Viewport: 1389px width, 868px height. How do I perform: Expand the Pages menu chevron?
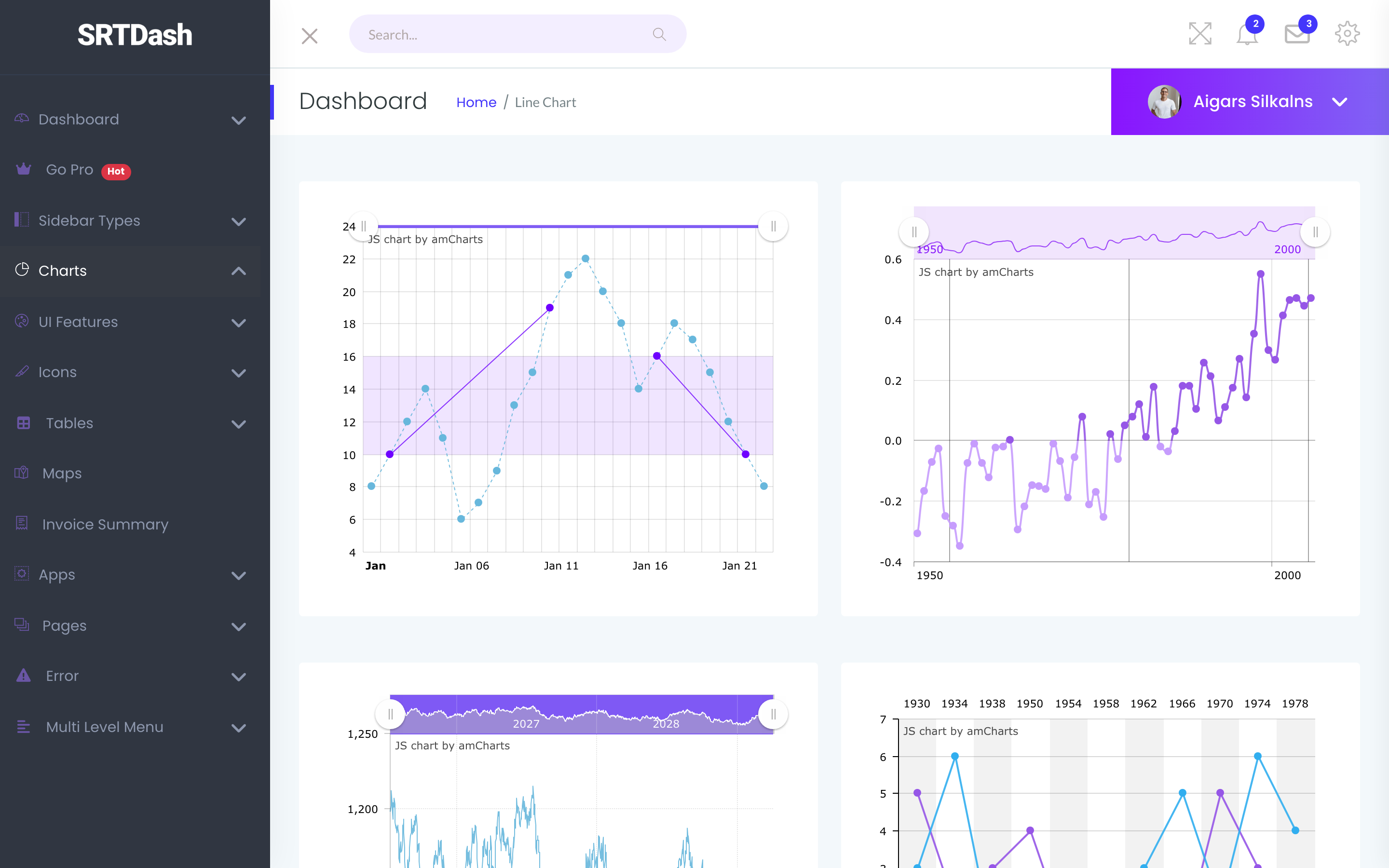click(x=238, y=627)
